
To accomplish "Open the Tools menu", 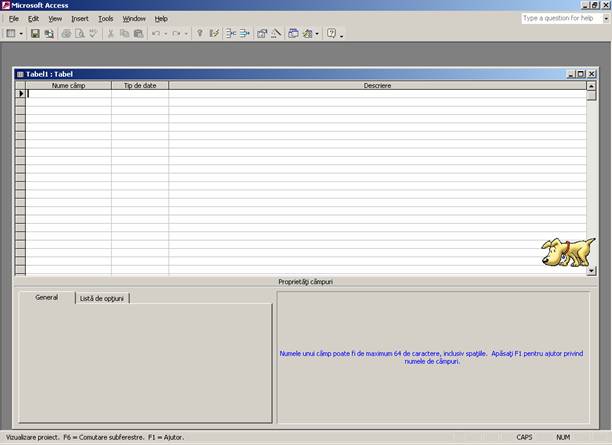I will (x=105, y=19).
